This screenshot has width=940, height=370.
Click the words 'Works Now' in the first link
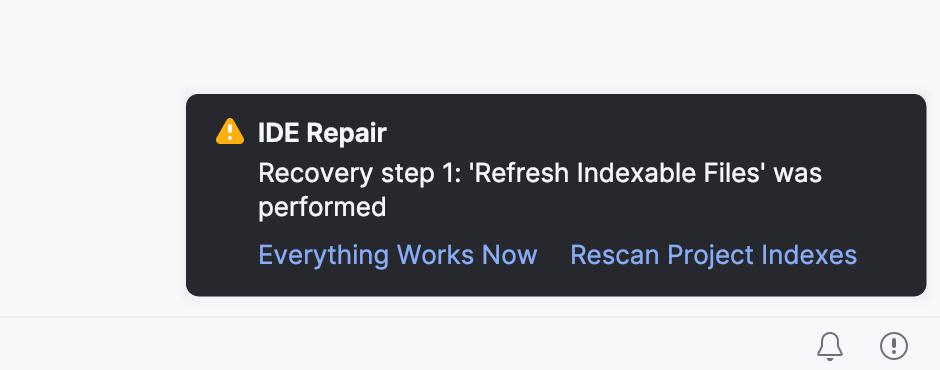(467, 255)
